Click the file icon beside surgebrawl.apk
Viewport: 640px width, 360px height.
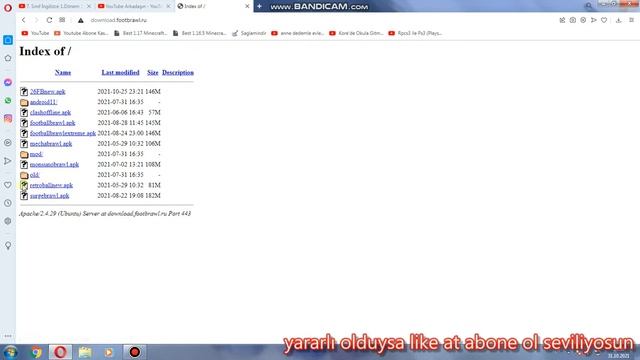(x=24, y=196)
